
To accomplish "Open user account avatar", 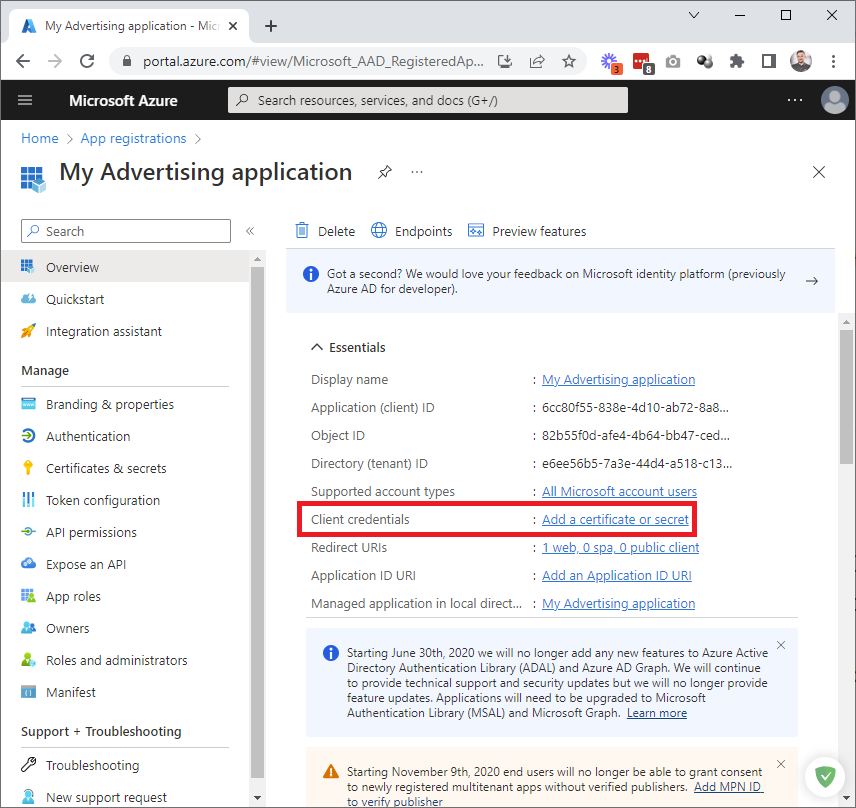I will pos(834,100).
